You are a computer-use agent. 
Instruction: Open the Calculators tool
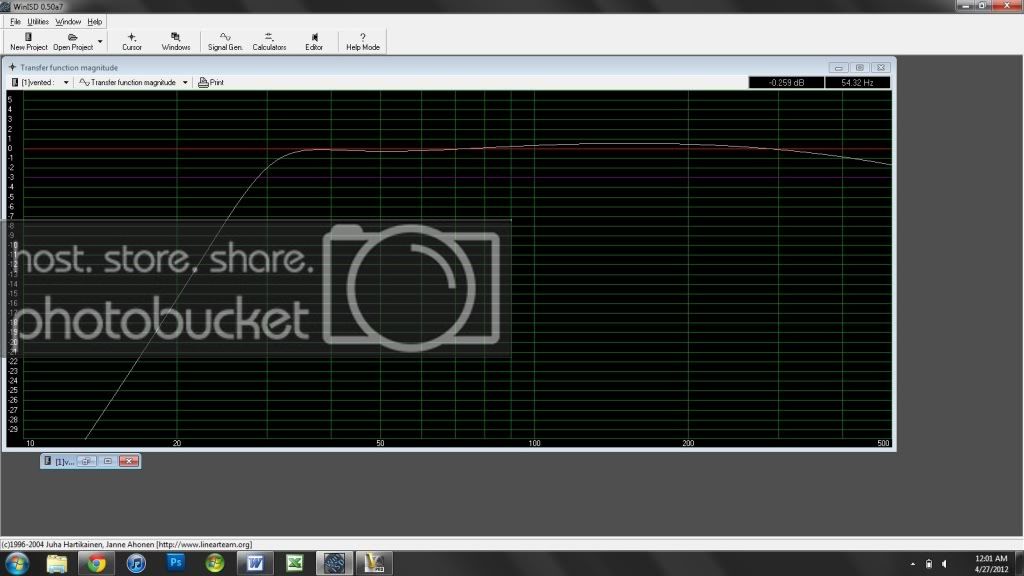[269, 42]
